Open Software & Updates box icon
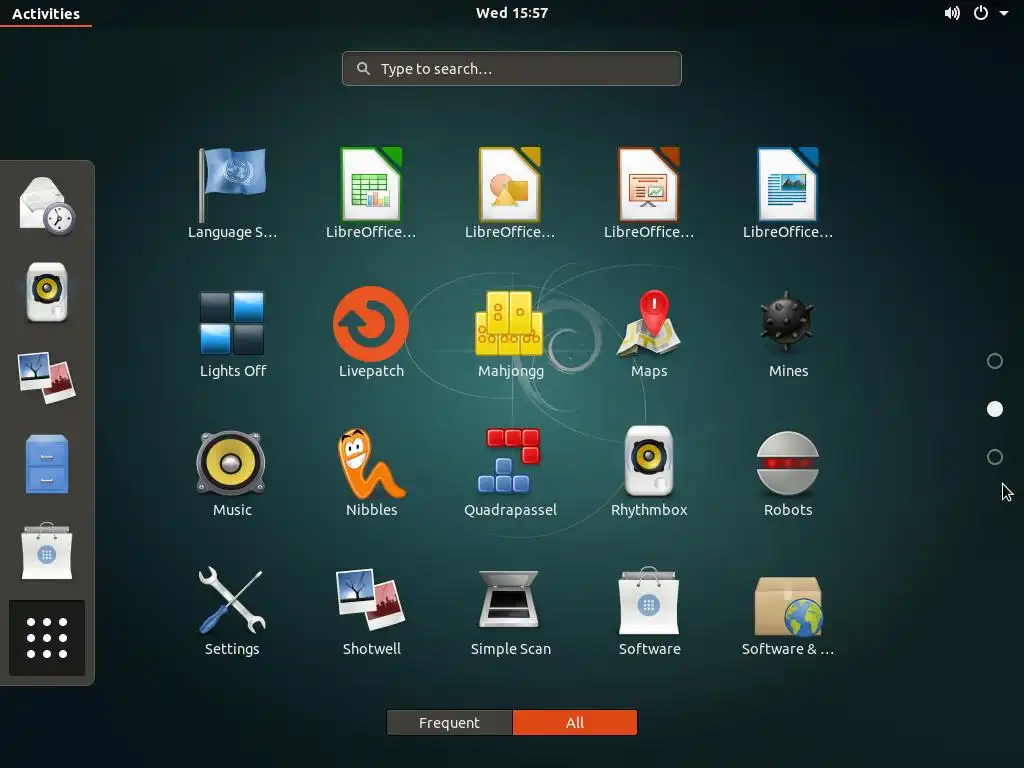This screenshot has height=768, width=1024. [x=788, y=605]
